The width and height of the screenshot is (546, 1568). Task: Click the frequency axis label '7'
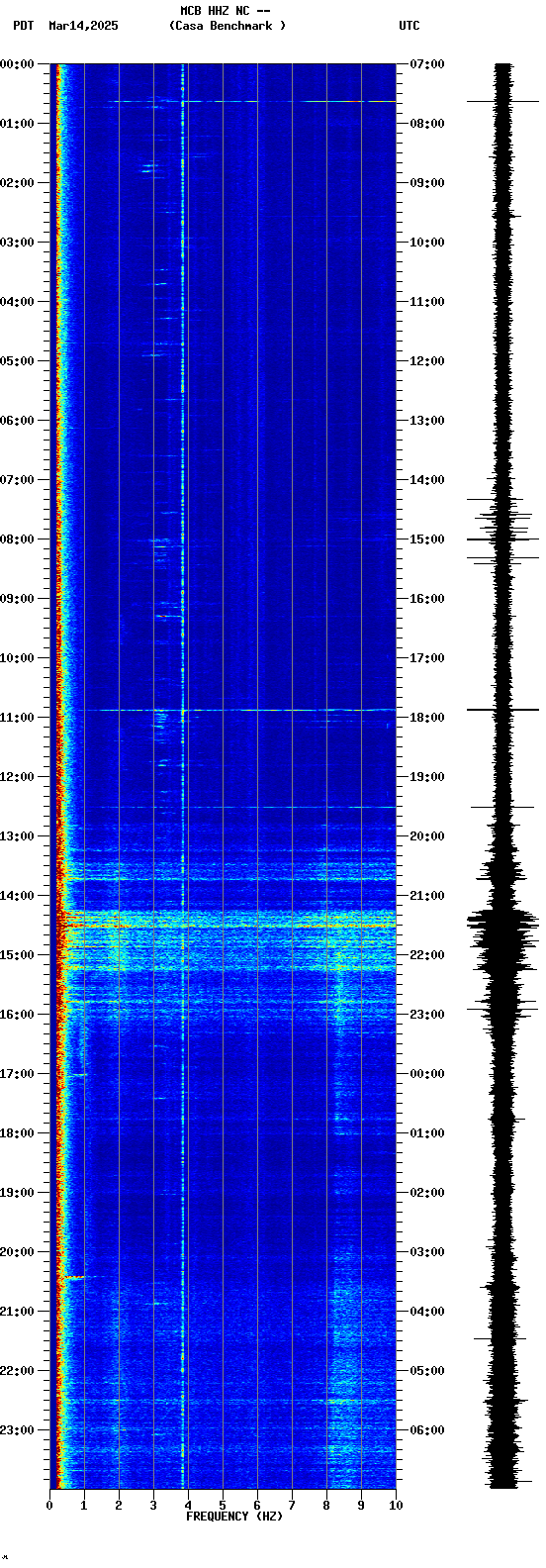point(292,1506)
